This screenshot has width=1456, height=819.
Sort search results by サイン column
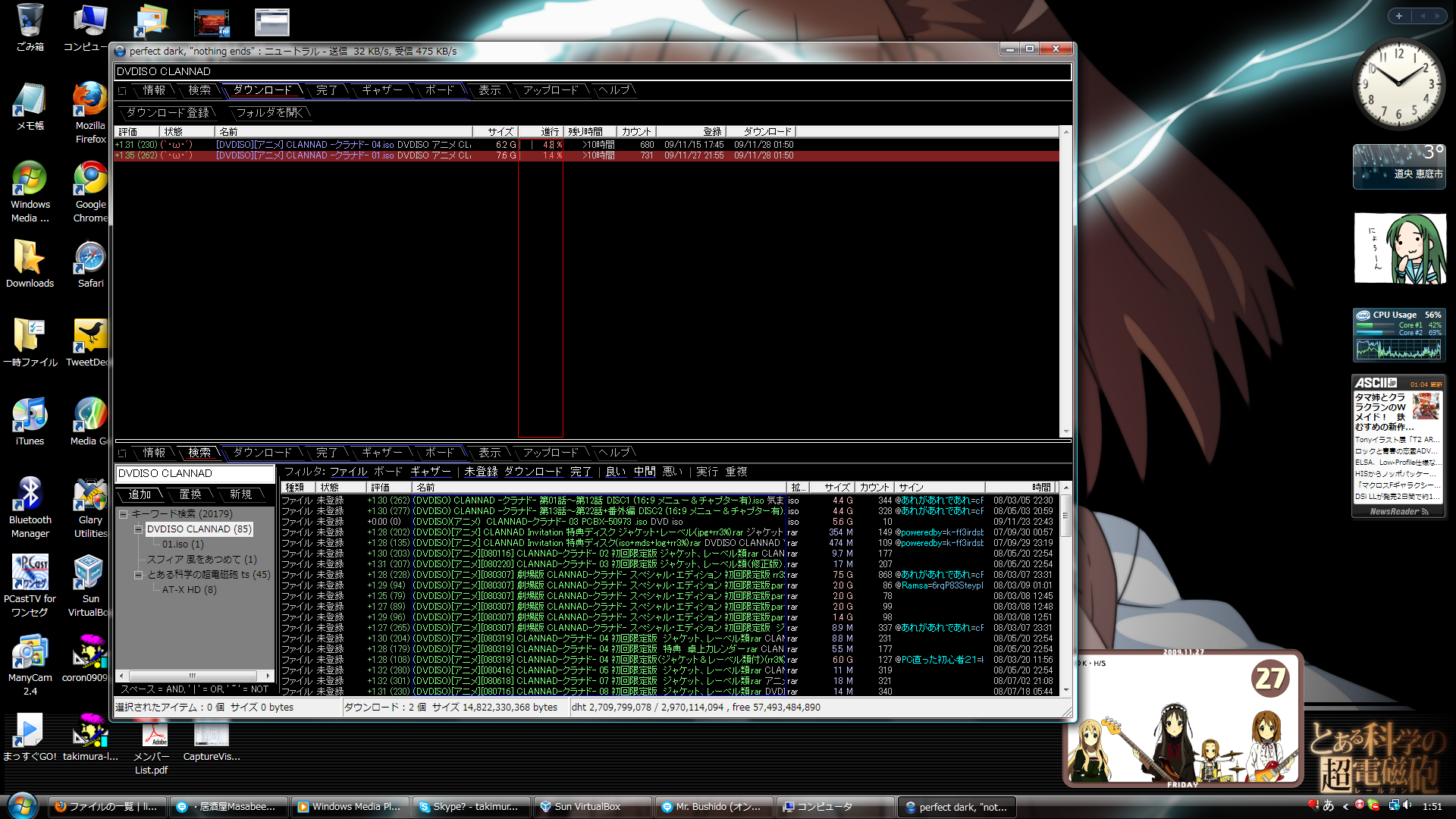940,488
